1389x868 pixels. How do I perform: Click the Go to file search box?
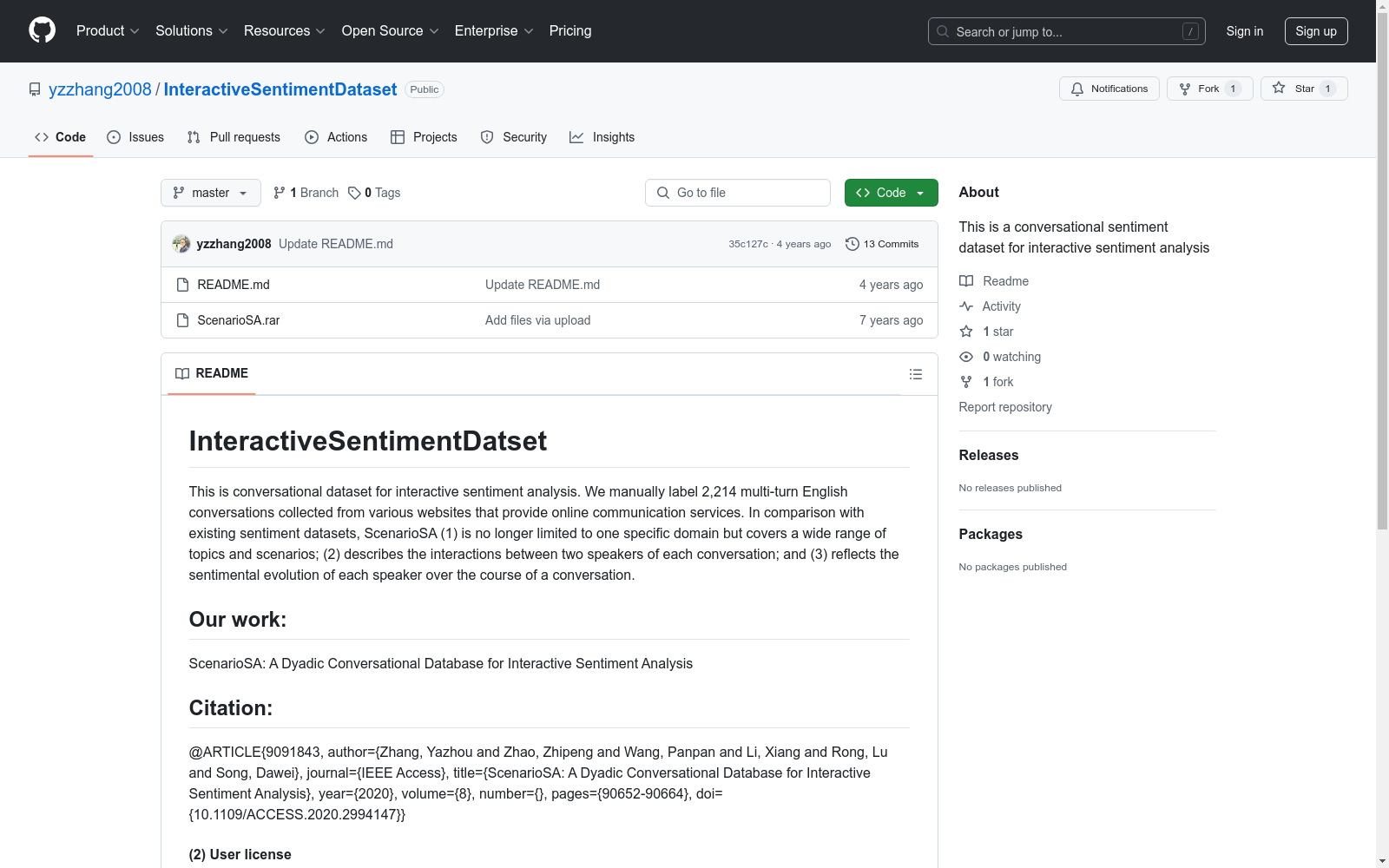pos(738,193)
